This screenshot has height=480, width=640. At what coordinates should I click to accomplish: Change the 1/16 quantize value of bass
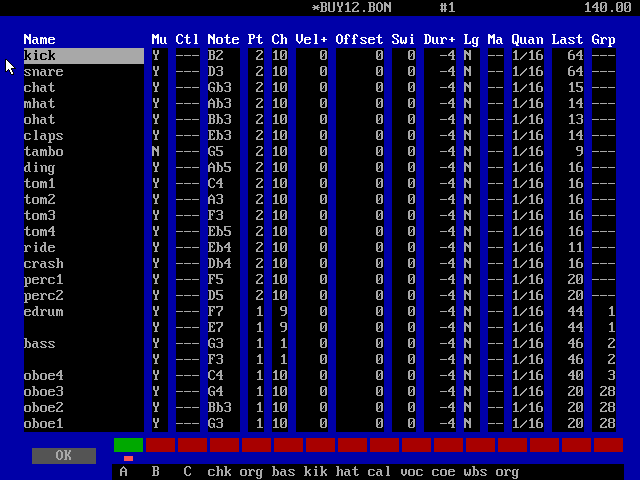point(528,343)
